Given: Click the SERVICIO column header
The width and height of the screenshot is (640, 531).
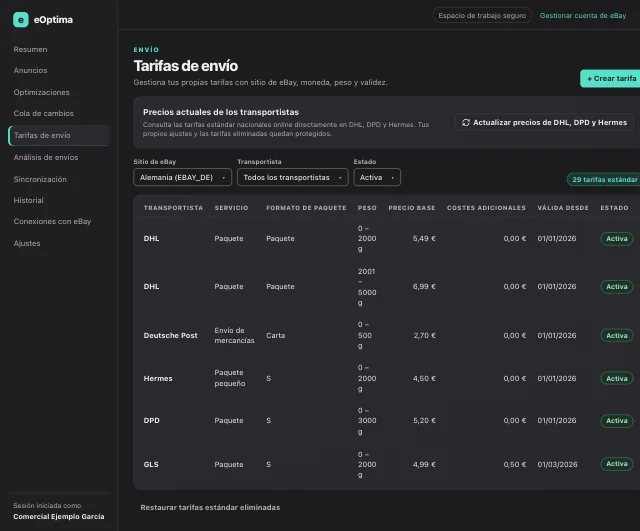Looking at the screenshot, I should (231, 208).
